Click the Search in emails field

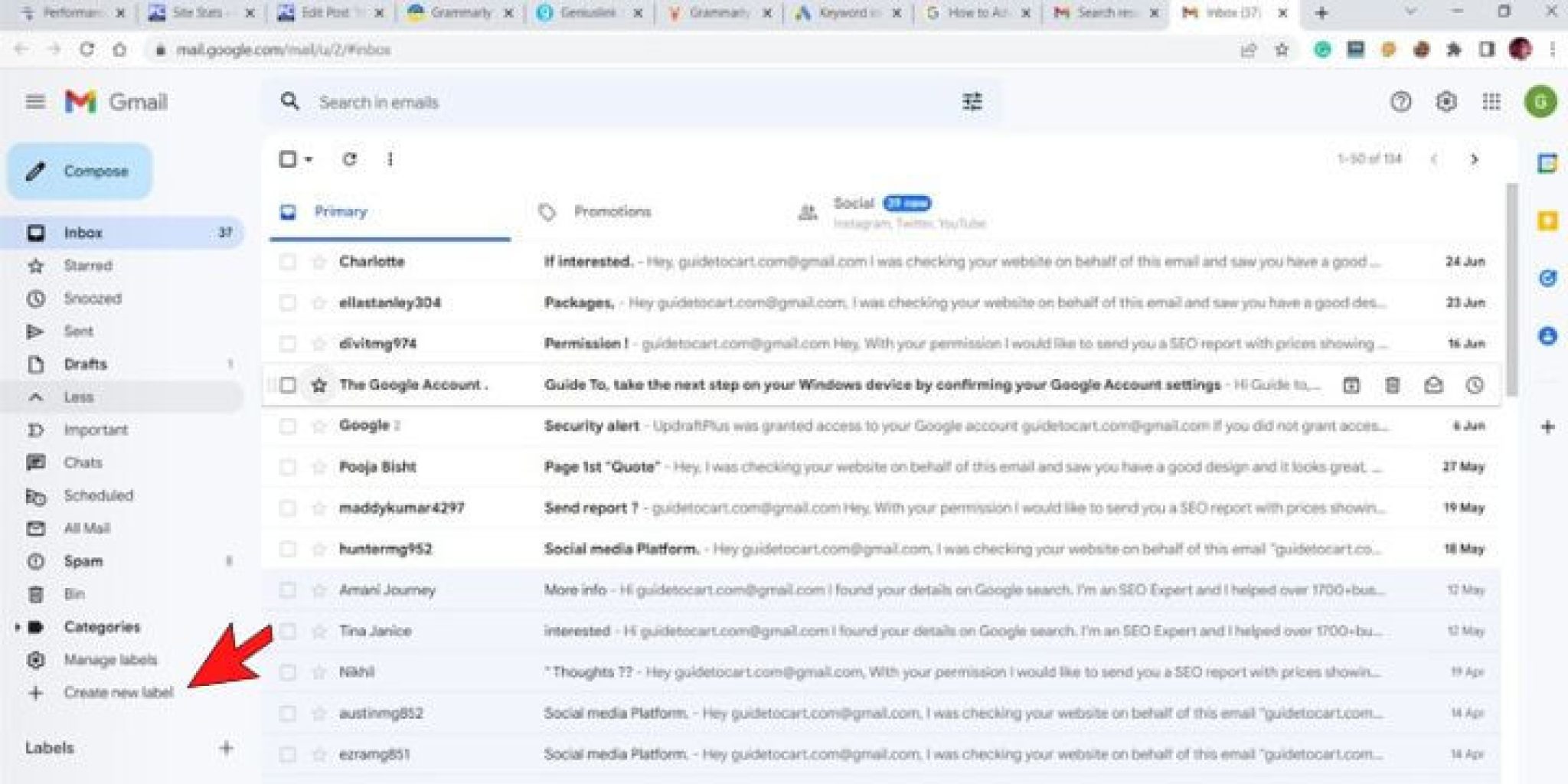tap(632, 102)
